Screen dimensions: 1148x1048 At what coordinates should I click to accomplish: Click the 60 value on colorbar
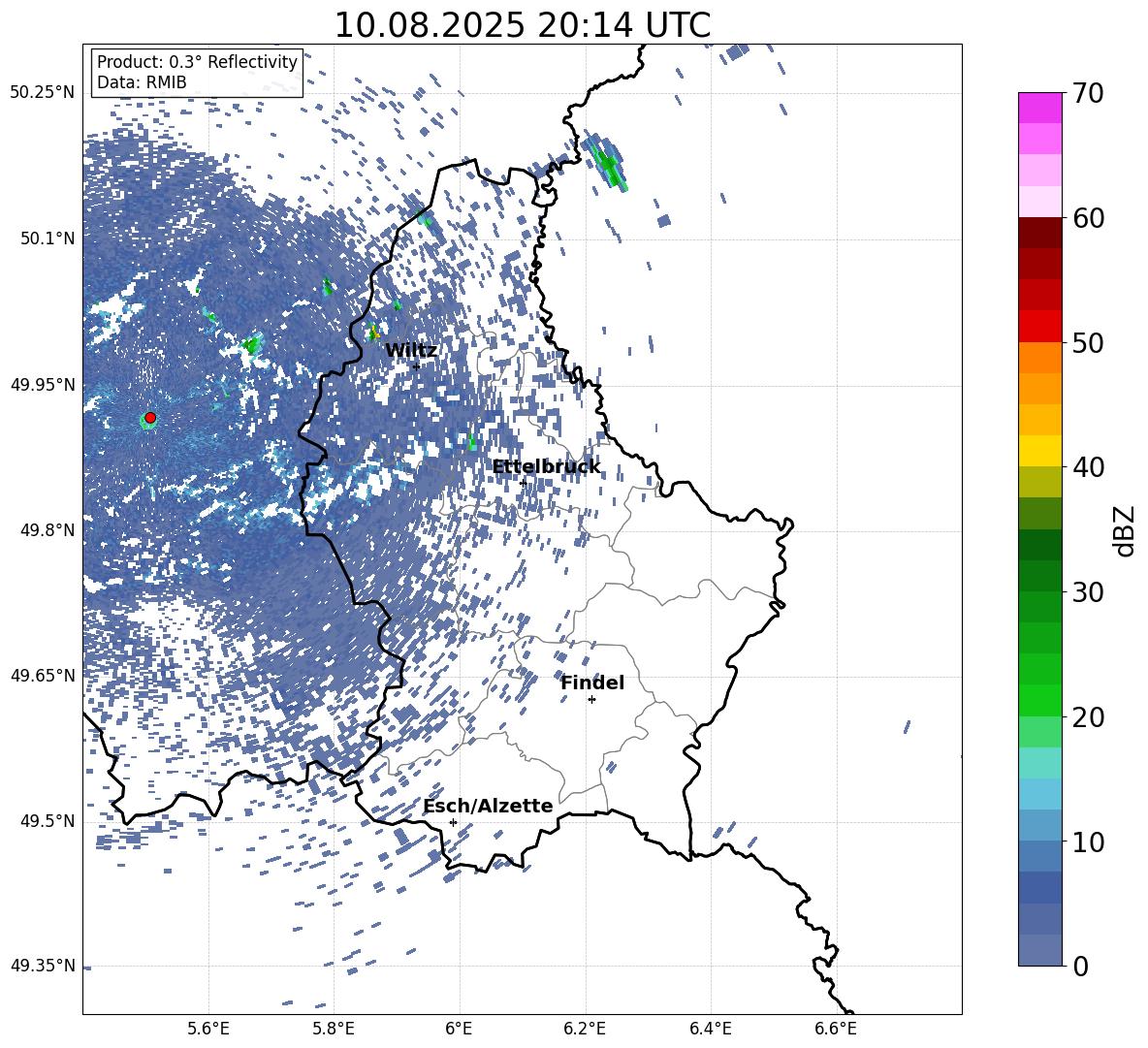[1088, 218]
